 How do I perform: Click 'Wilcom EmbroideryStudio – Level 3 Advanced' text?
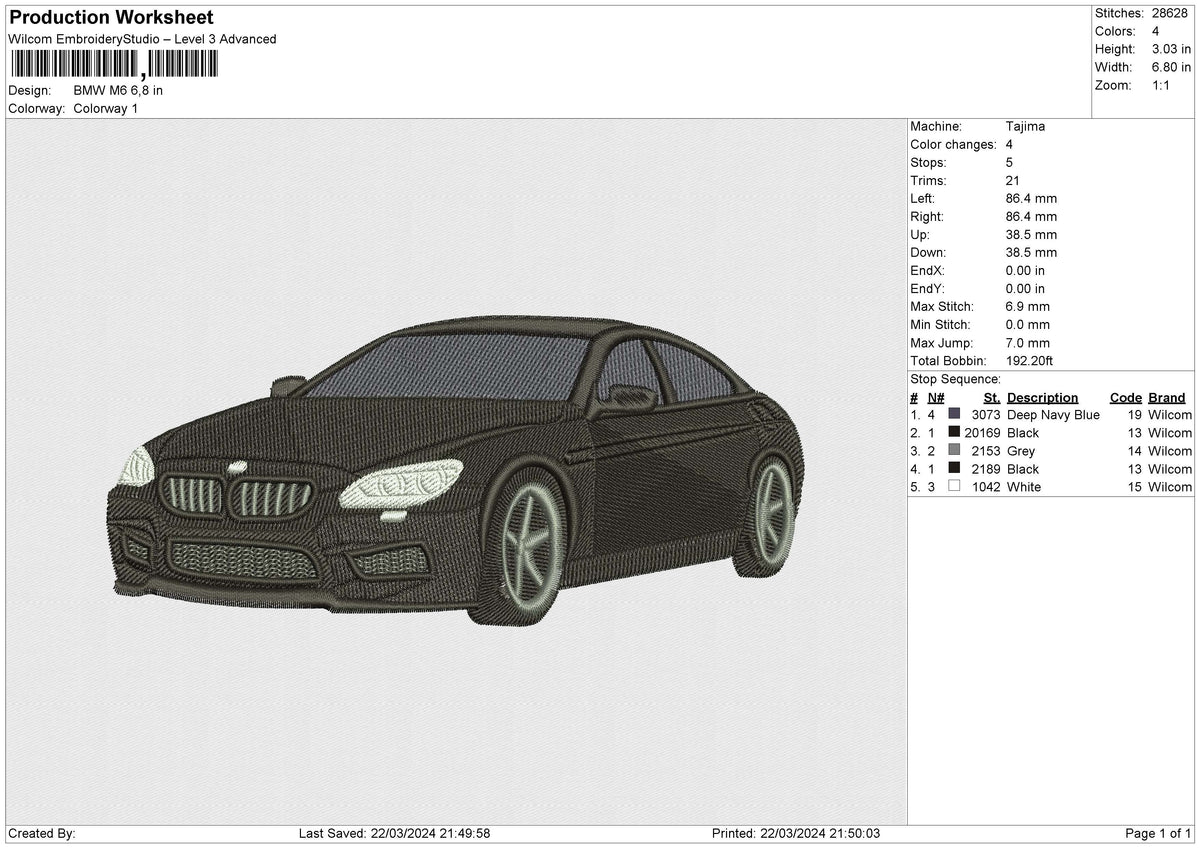(x=142, y=39)
